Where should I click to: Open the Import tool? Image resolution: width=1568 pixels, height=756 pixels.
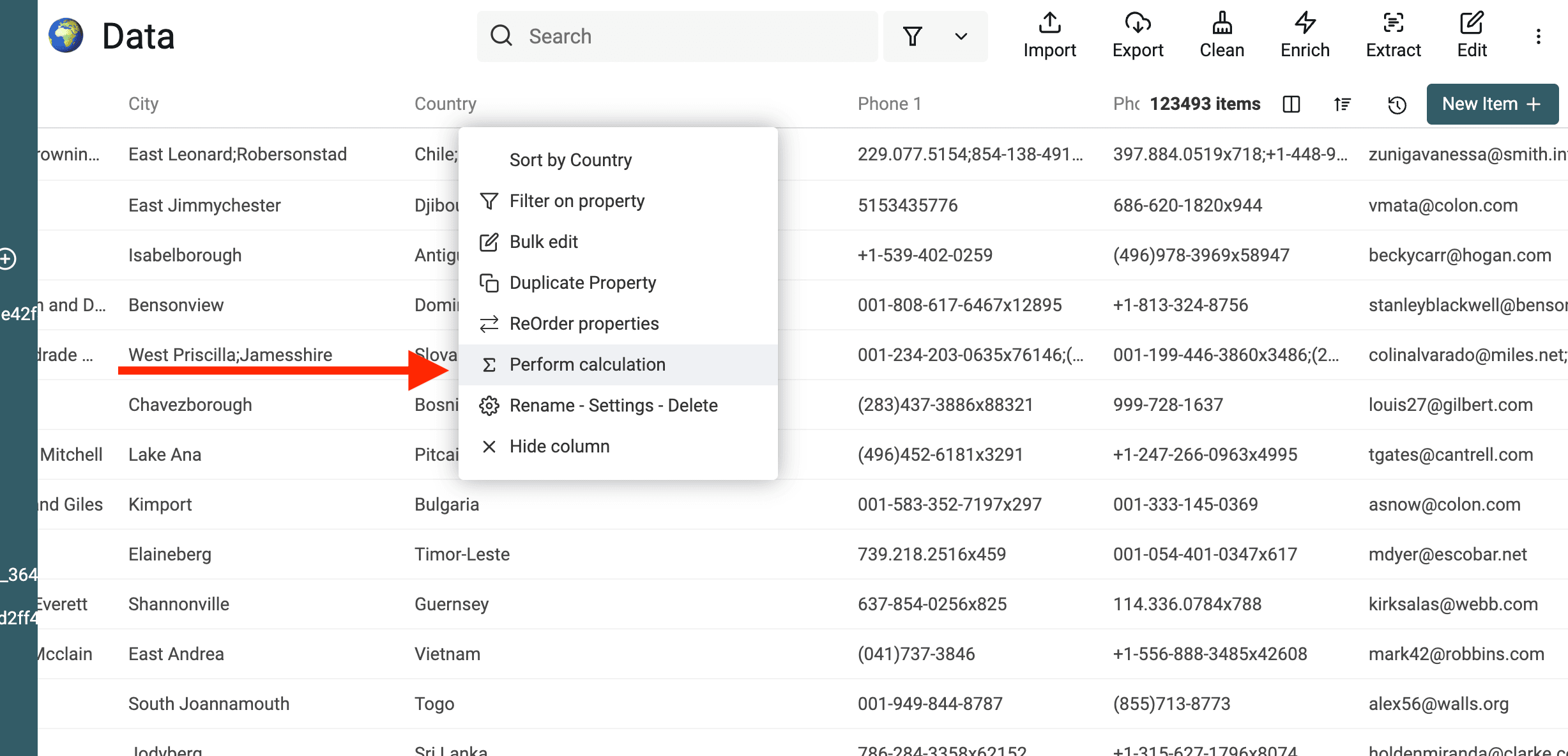point(1049,36)
